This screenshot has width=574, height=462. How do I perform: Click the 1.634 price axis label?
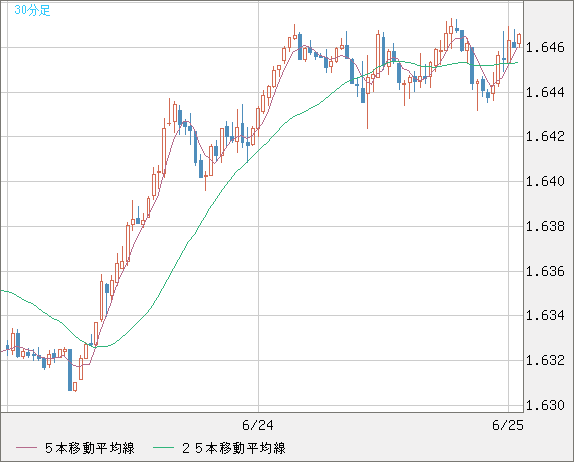(x=545, y=316)
